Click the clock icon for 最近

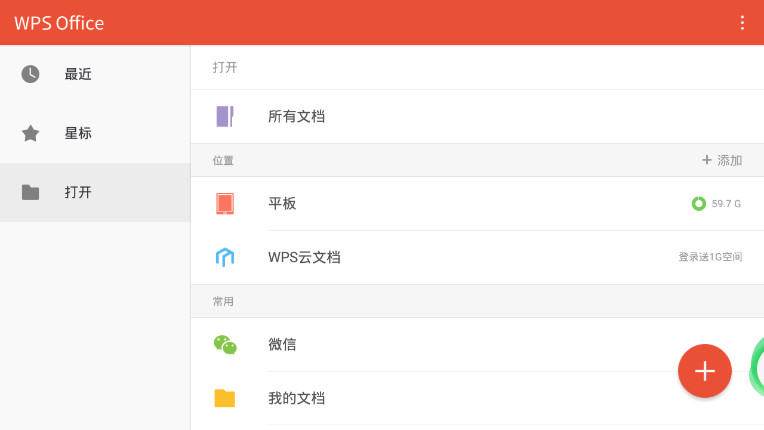tap(30, 74)
